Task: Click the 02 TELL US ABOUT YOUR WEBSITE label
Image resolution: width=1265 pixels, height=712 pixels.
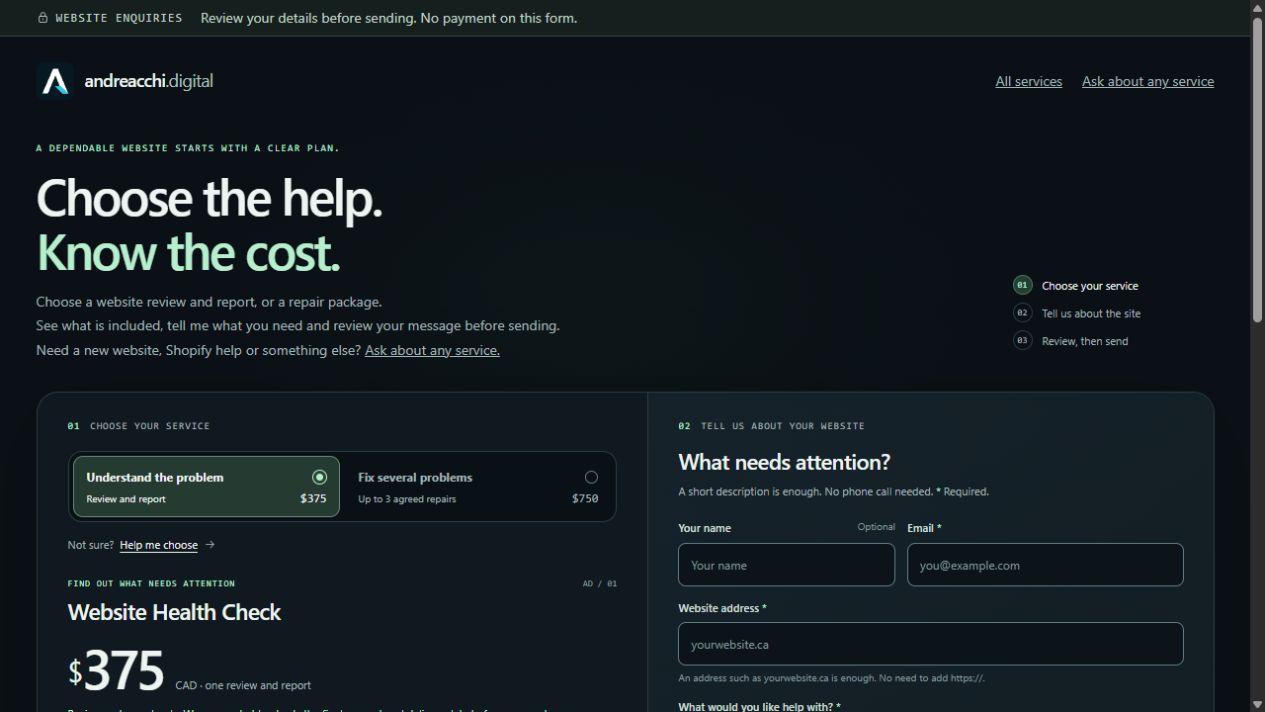Action: coord(771,426)
